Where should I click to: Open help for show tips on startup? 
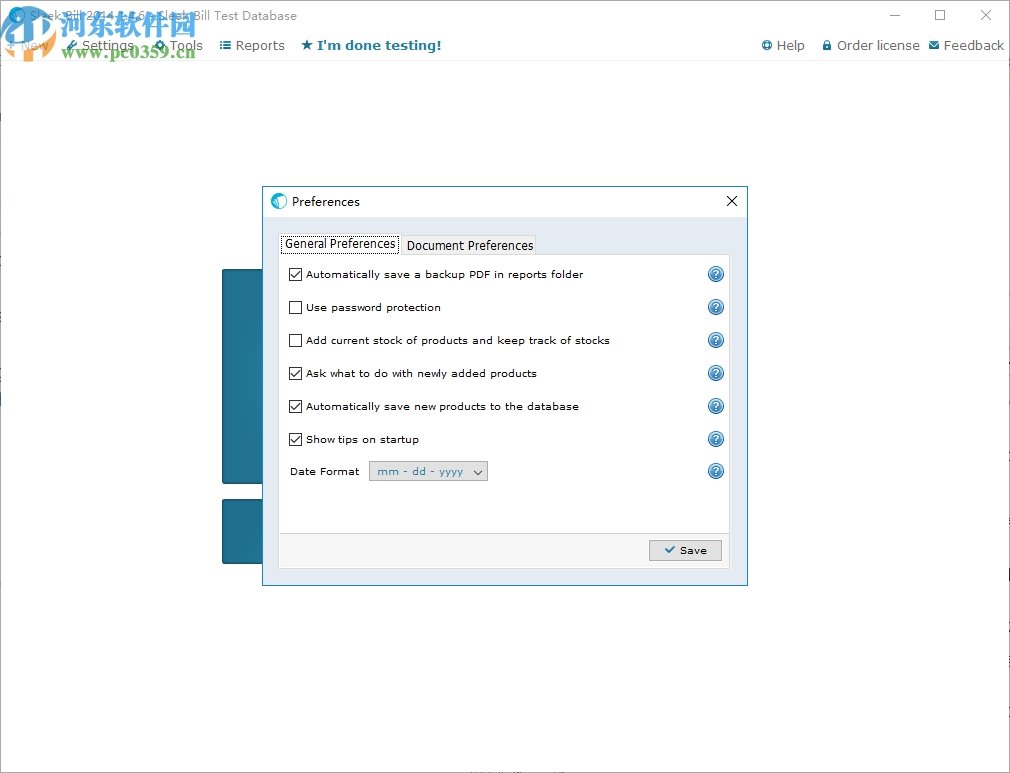716,439
